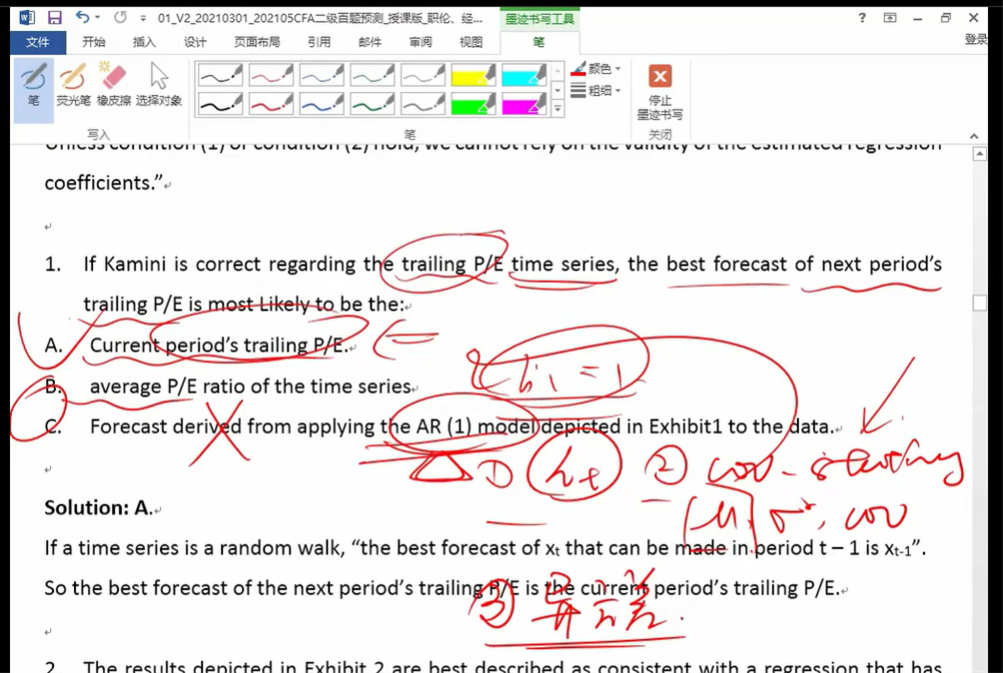
Task: Click "Solution: A." heading text
Action: [99, 508]
